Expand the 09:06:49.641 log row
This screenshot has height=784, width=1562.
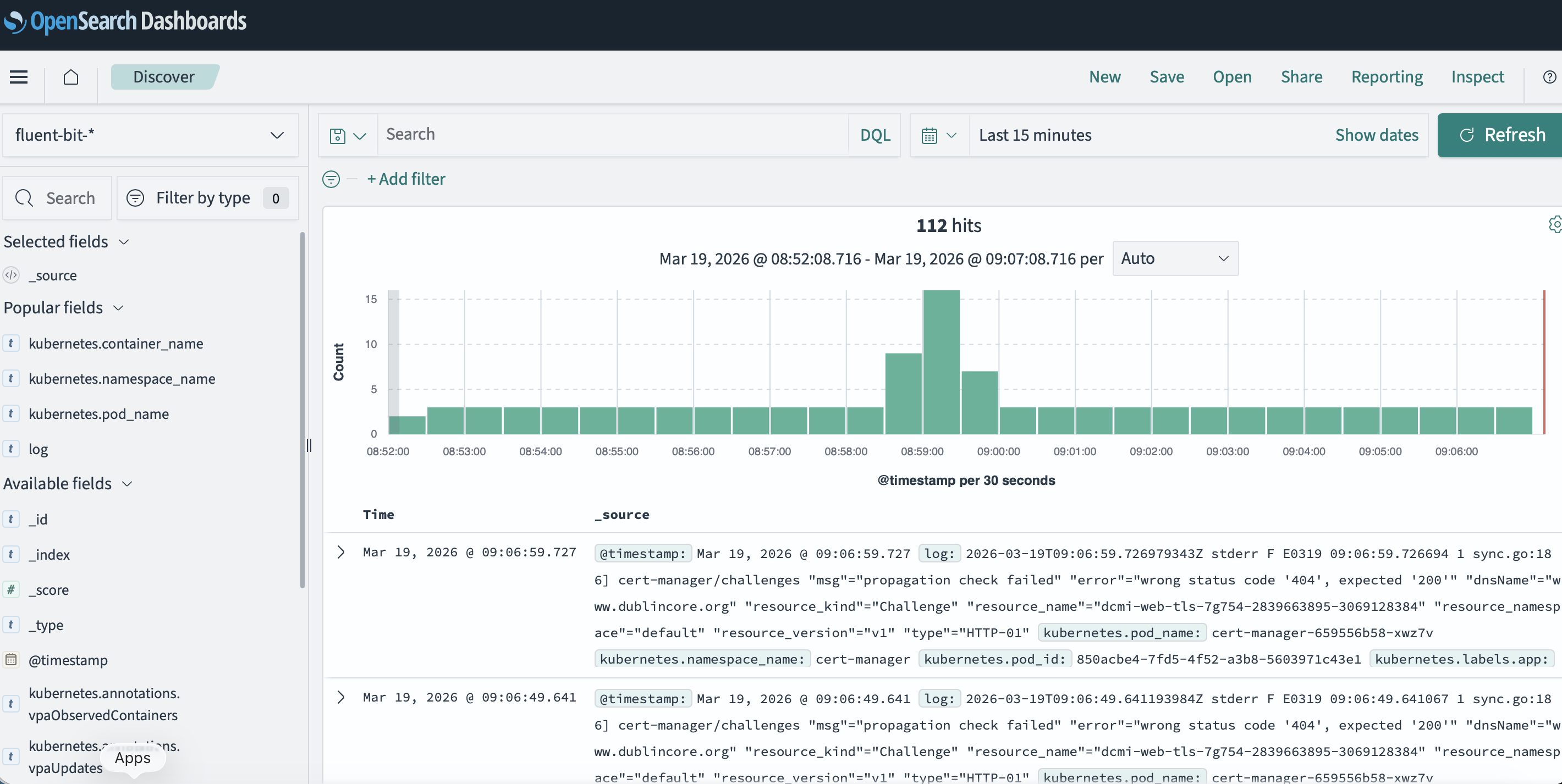point(341,697)
